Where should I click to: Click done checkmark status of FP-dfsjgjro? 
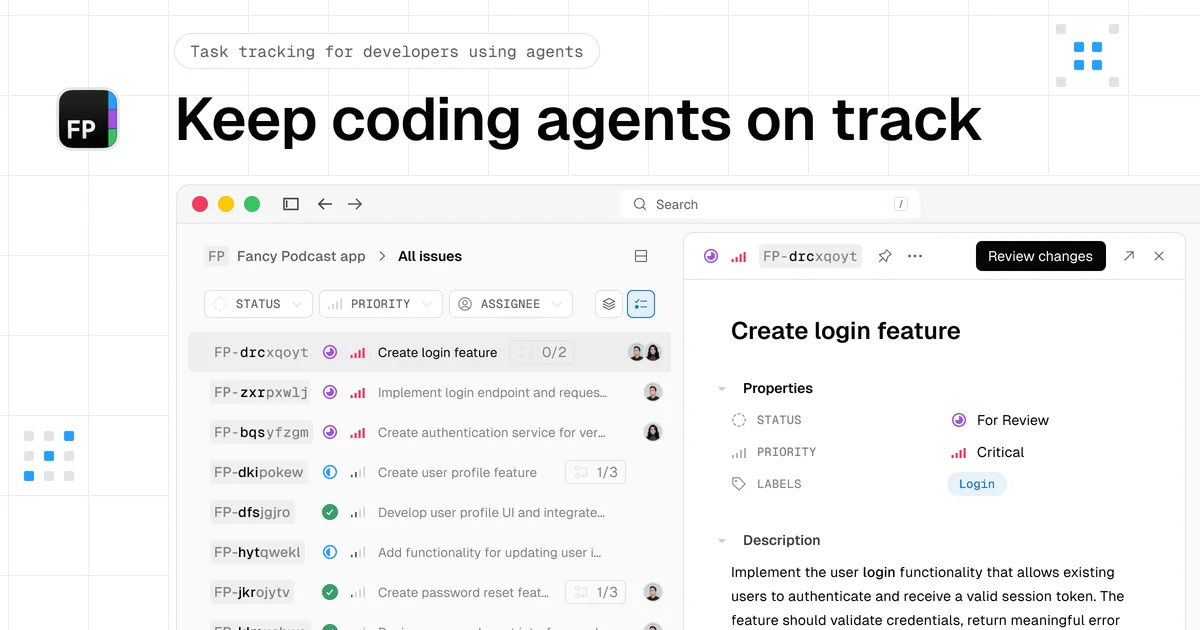[330, 513]
